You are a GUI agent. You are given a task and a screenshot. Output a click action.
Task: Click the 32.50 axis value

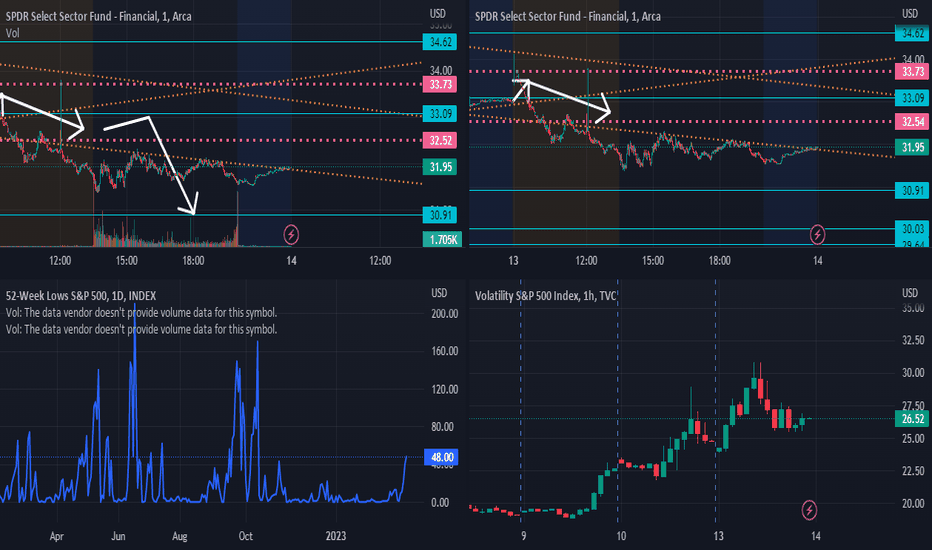(913, 340)
